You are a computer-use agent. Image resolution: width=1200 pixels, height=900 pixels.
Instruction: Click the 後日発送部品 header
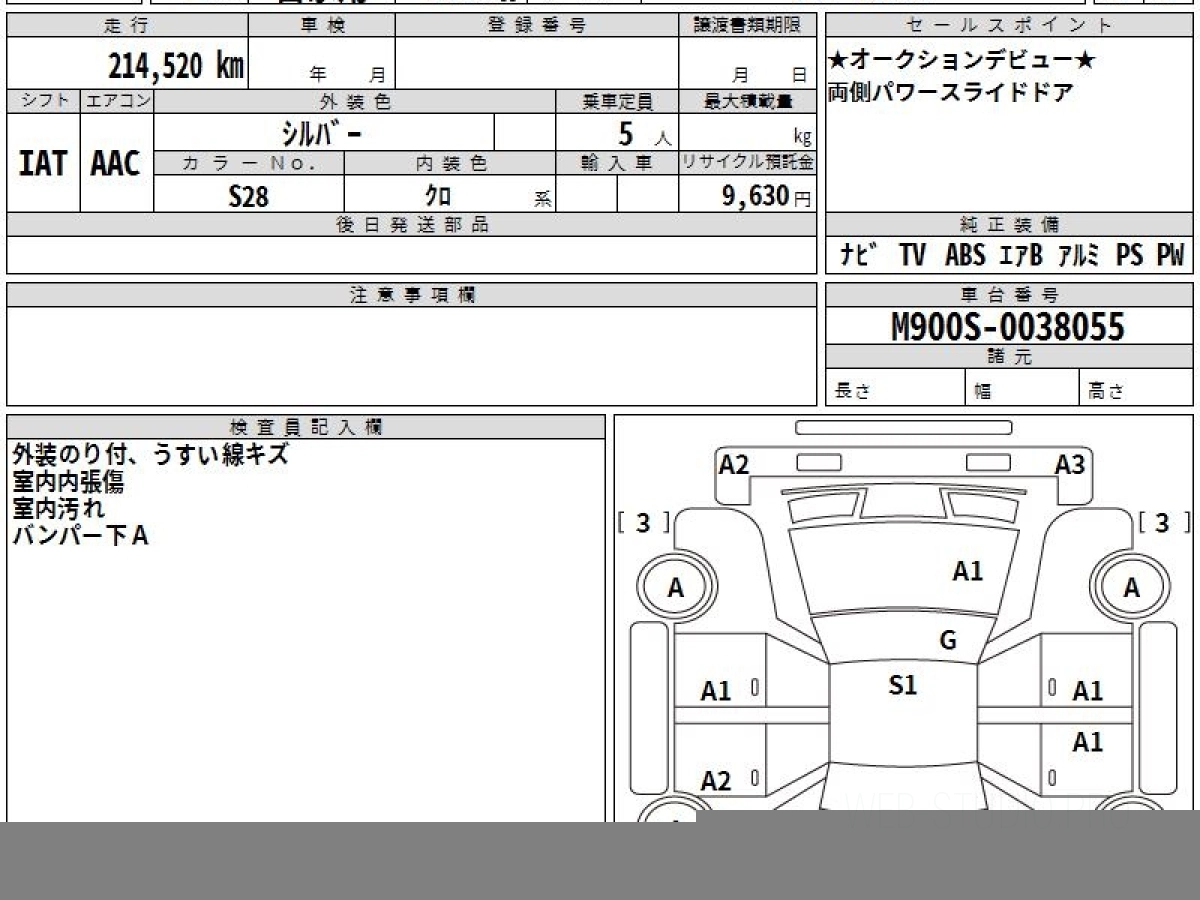tap(412, 225)
